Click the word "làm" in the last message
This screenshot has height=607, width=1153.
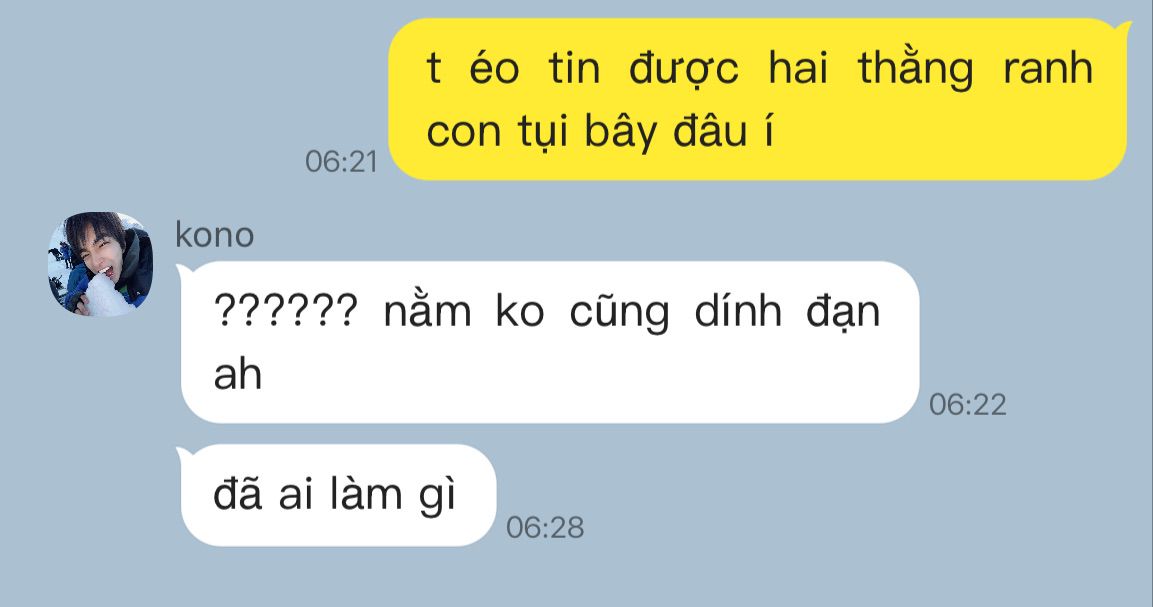pyautogui.click(x=365, y=493)
